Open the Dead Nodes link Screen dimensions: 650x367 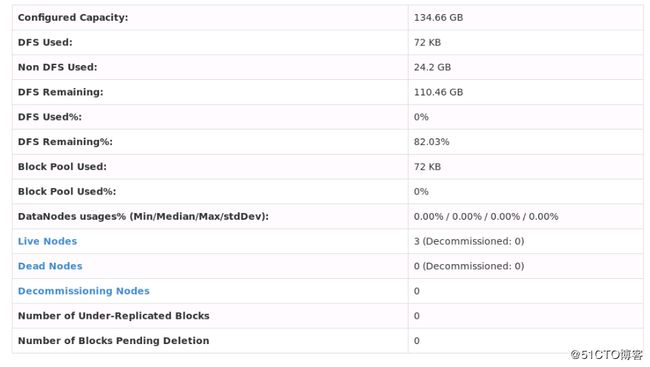click(x=50, y=266)
